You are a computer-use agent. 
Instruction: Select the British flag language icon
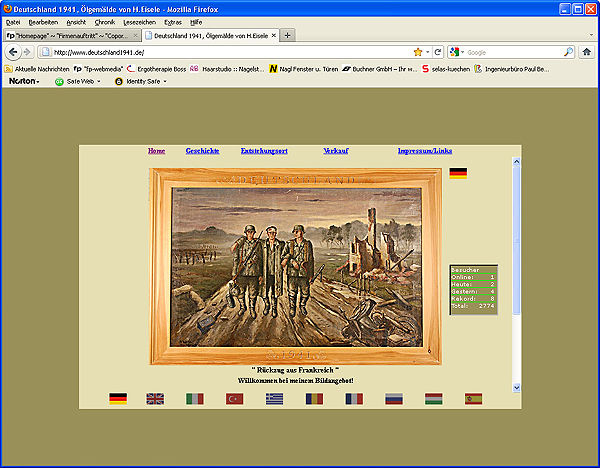(x=155, y=398)
